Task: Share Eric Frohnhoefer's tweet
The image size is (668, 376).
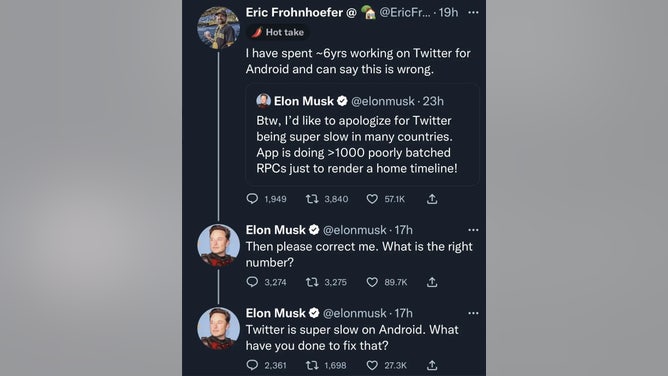Action: [432, 199]
